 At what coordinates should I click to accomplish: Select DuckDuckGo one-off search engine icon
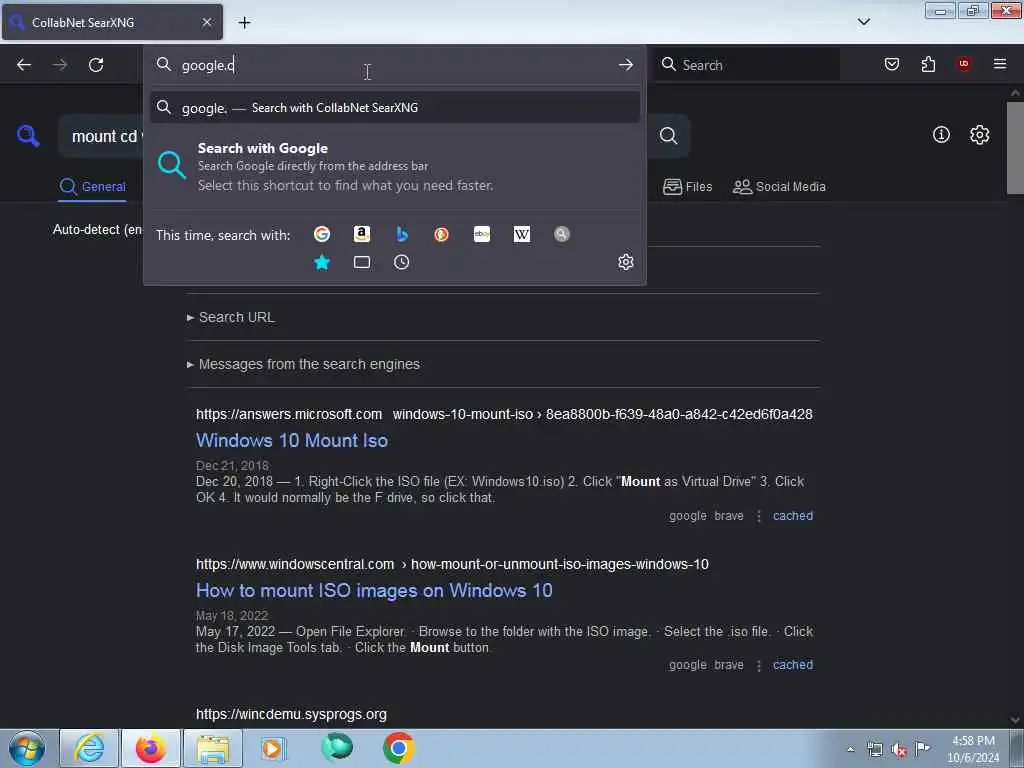tap(441, 234)
